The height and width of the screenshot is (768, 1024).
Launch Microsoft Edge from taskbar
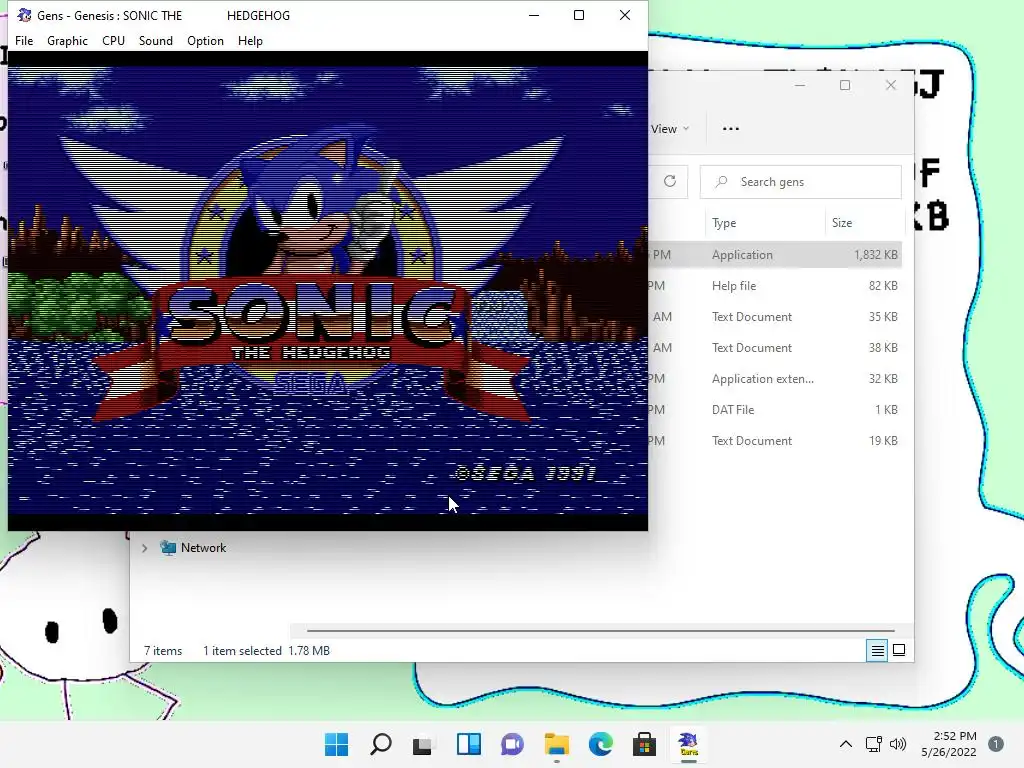click(601, 744)
